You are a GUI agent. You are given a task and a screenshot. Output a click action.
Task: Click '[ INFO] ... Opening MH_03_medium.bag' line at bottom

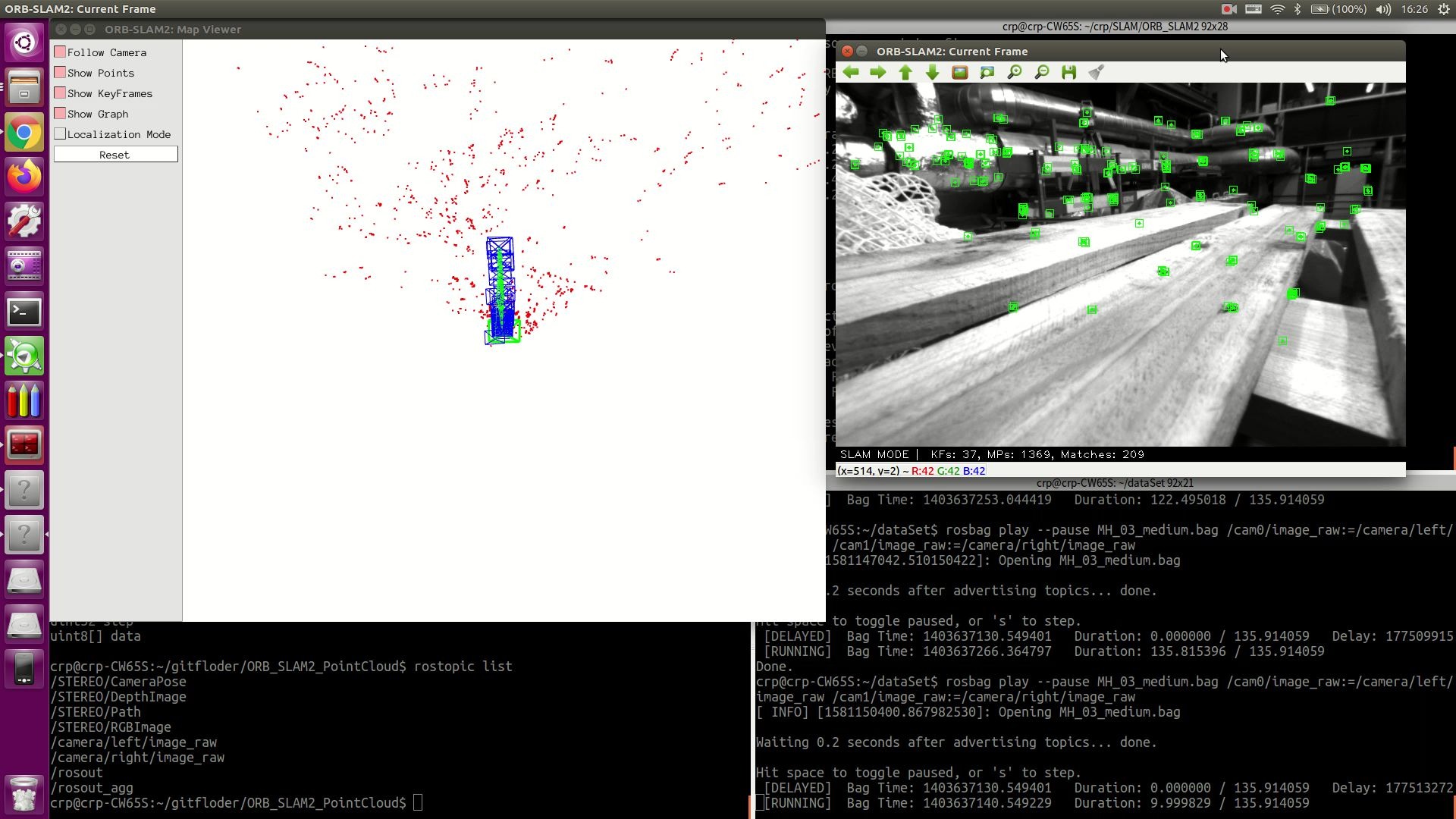coord(968,712)
